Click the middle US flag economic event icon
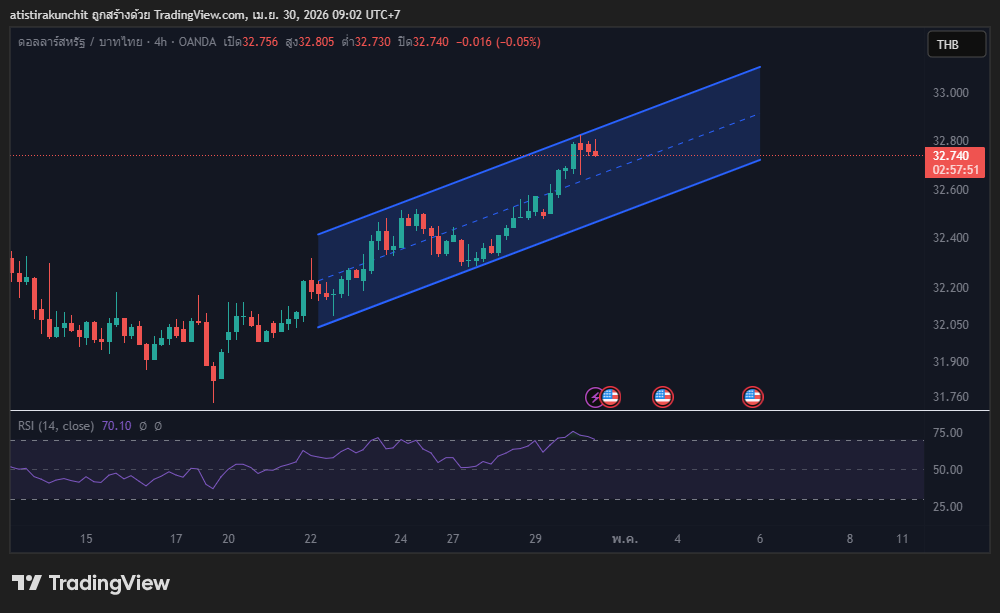Viewport: 1000px width, 613px height. click(x=662, y=397)
